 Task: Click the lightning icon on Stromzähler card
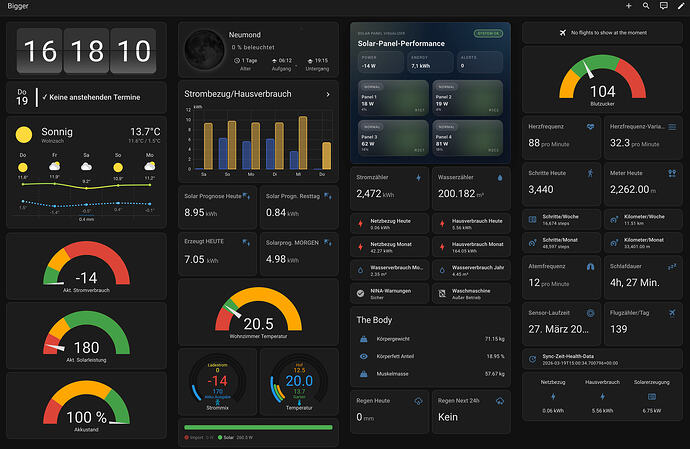click(x=418, y=177)
